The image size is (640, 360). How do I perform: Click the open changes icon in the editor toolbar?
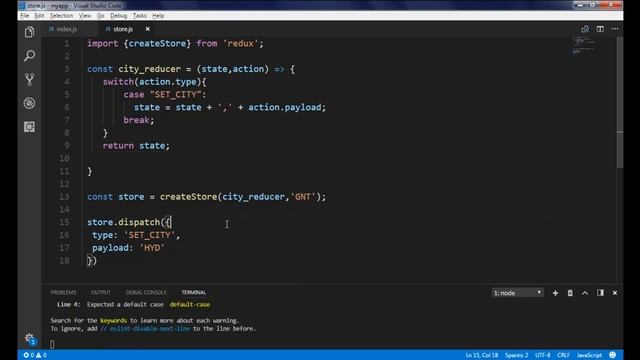click(585, 29)
